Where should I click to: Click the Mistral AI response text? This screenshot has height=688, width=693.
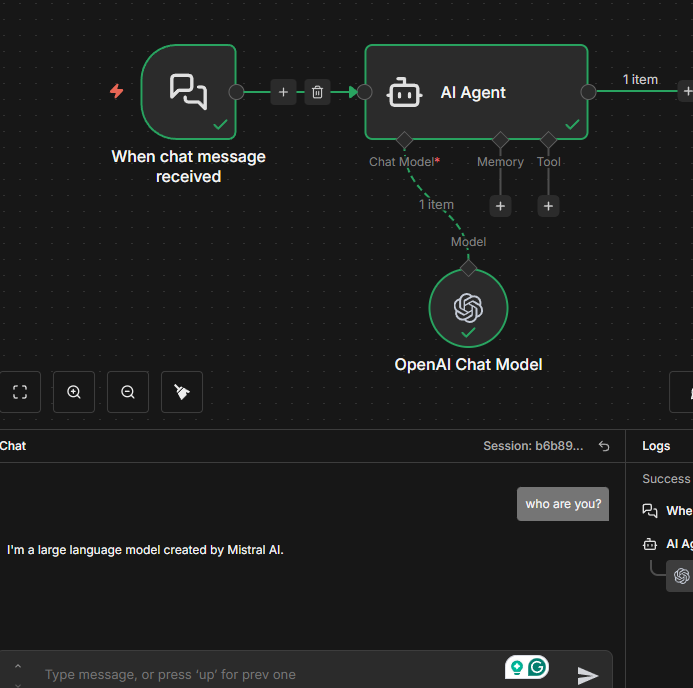tap(145, 550)
